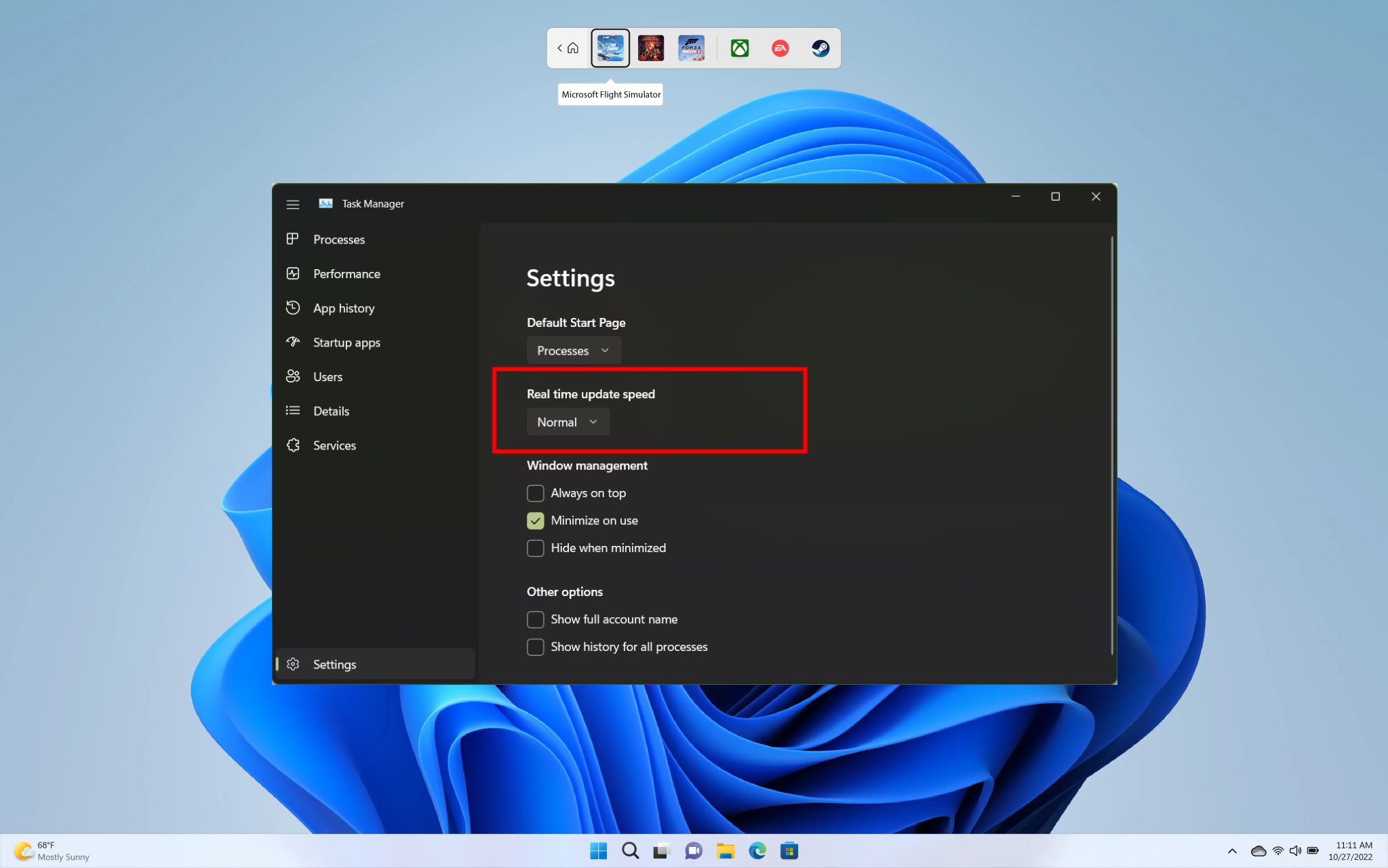Click the Services puzzle icon
This screenshot has width=1388, height=868.
click(293, 445)
